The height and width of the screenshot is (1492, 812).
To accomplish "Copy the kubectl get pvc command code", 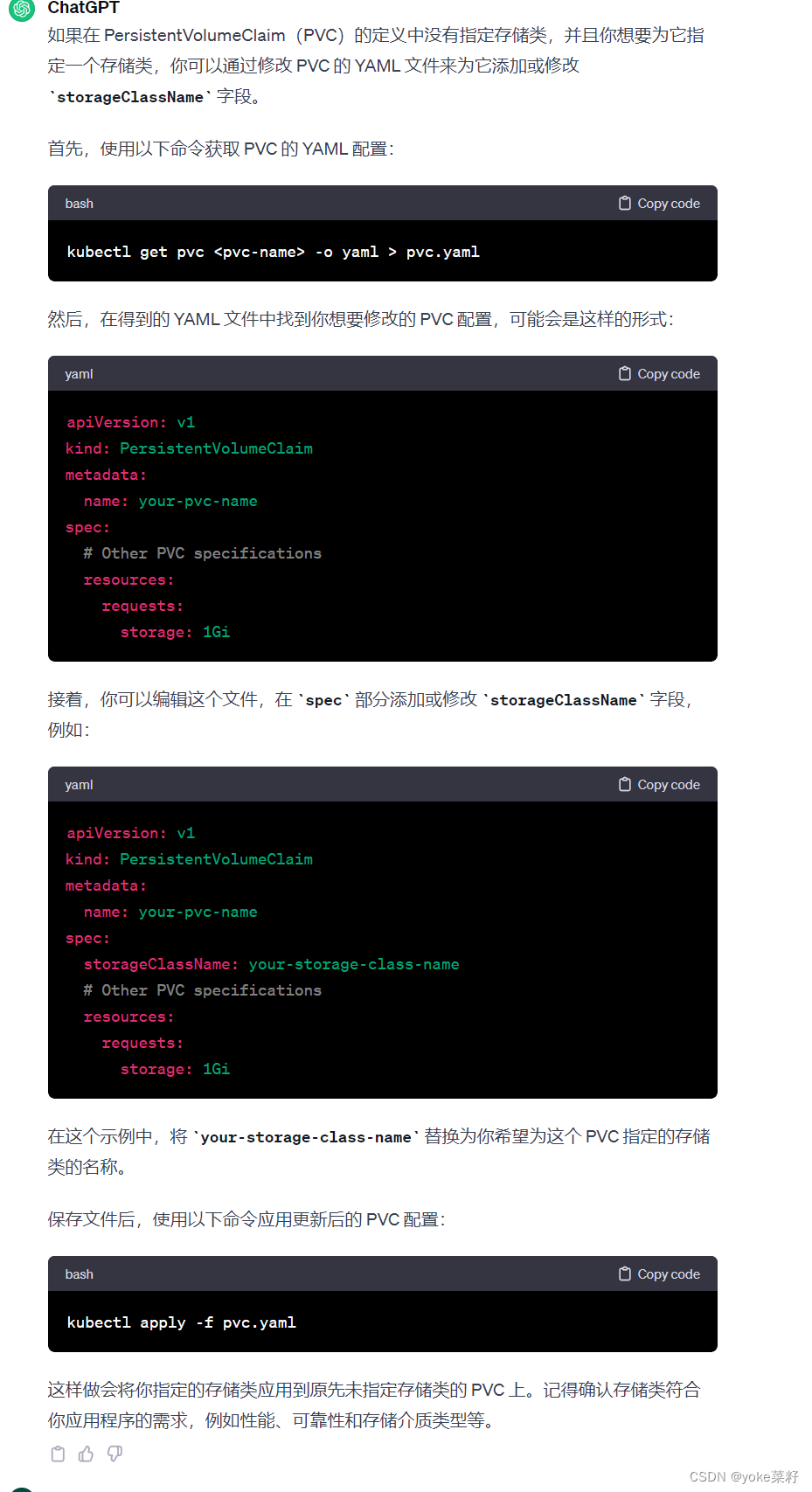I will point(659,204).
